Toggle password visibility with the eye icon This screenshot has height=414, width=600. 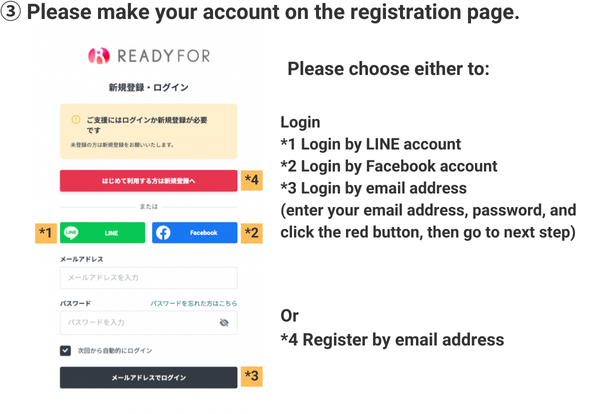pyautogui.click(x=224, y=323)
